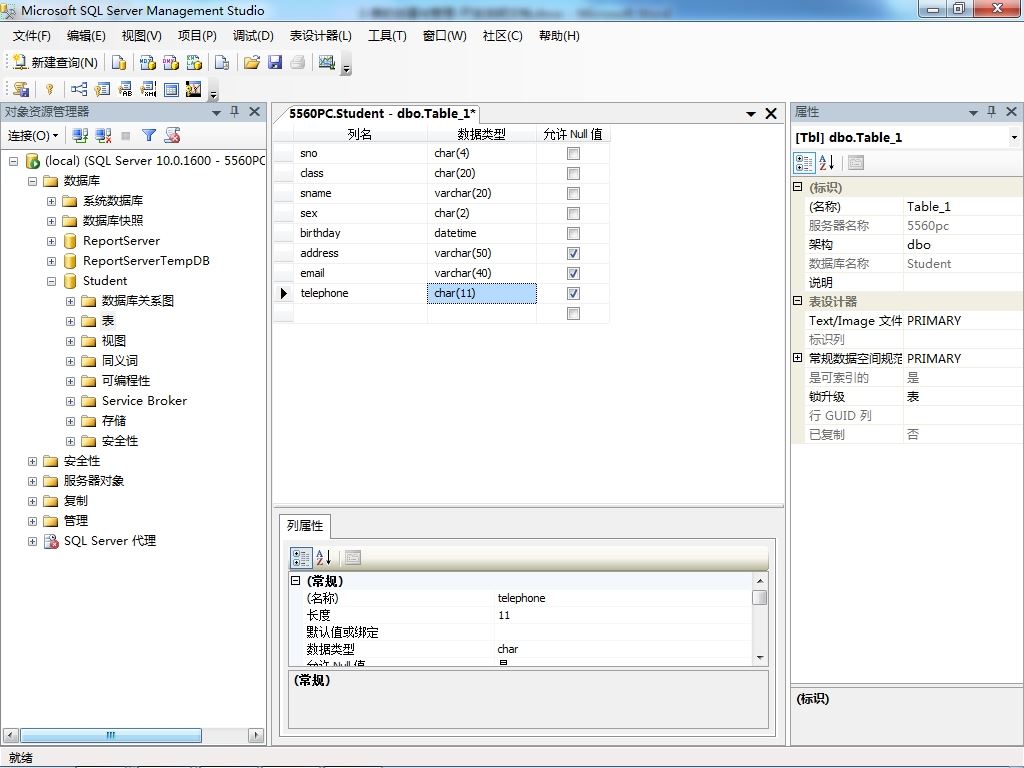Expand the ReportServer database node

[x=51, y=242]
